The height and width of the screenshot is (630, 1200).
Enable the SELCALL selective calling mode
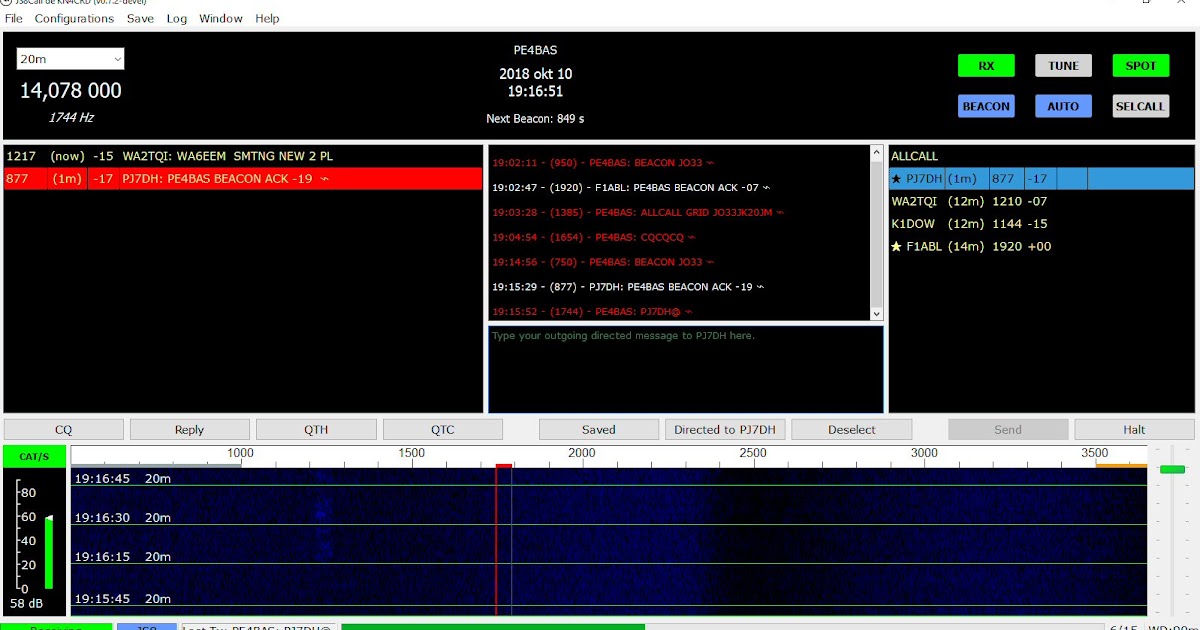point(1140,106)
